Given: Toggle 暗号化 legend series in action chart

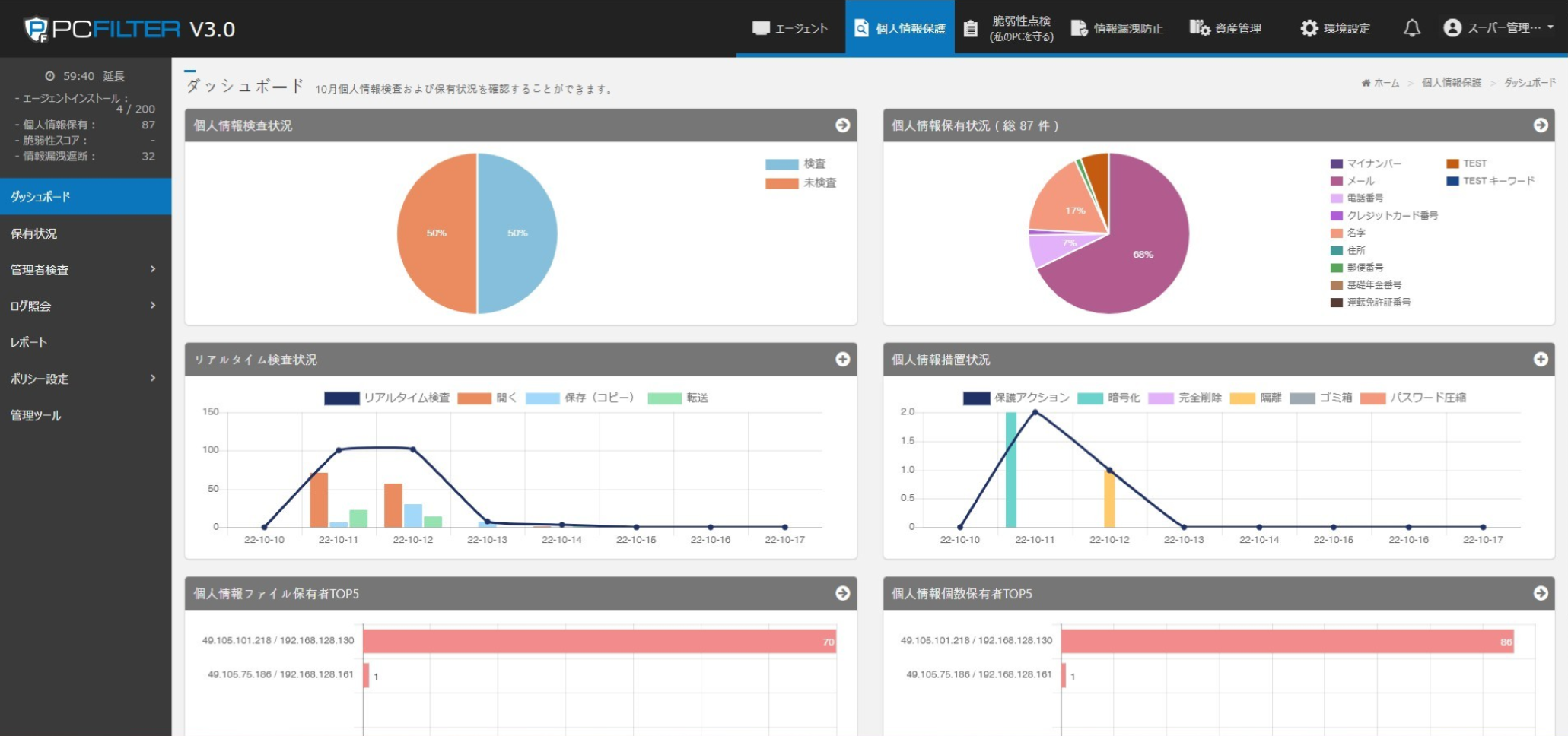Looking at the screenshot, I should coord(1109,398).
